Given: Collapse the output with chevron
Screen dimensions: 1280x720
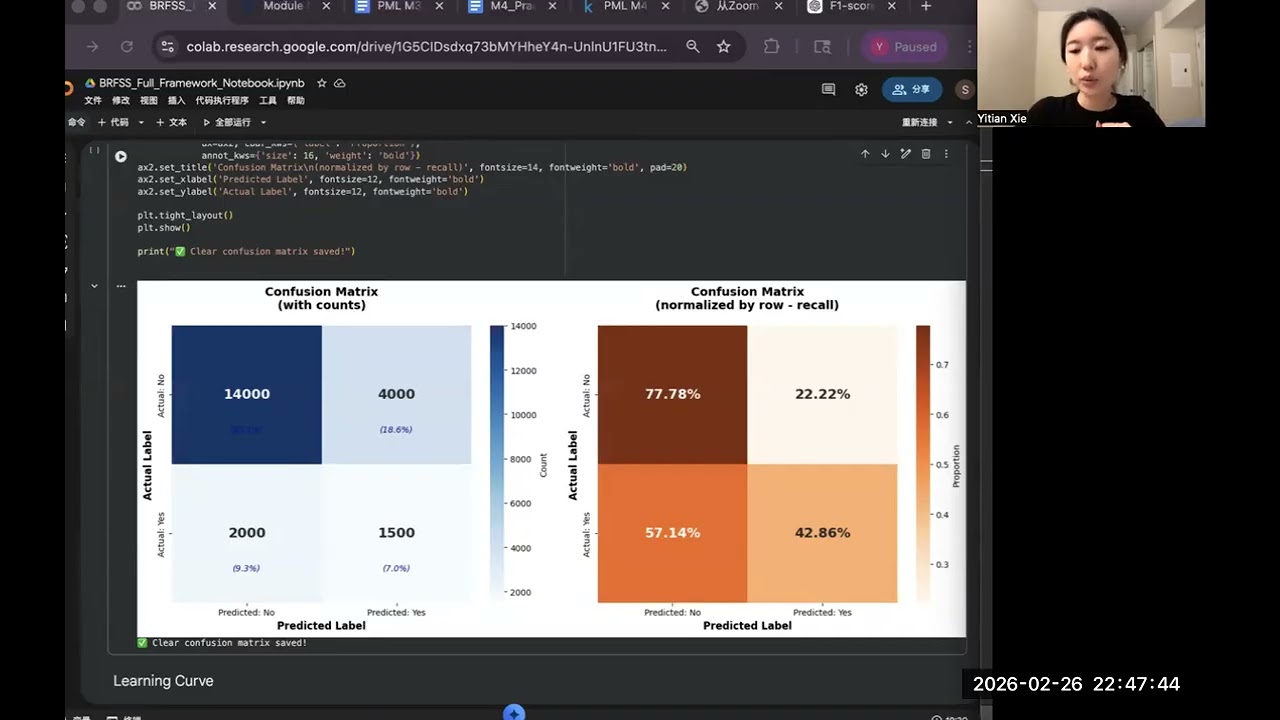Looking at the screenshot, I should 94,286.
